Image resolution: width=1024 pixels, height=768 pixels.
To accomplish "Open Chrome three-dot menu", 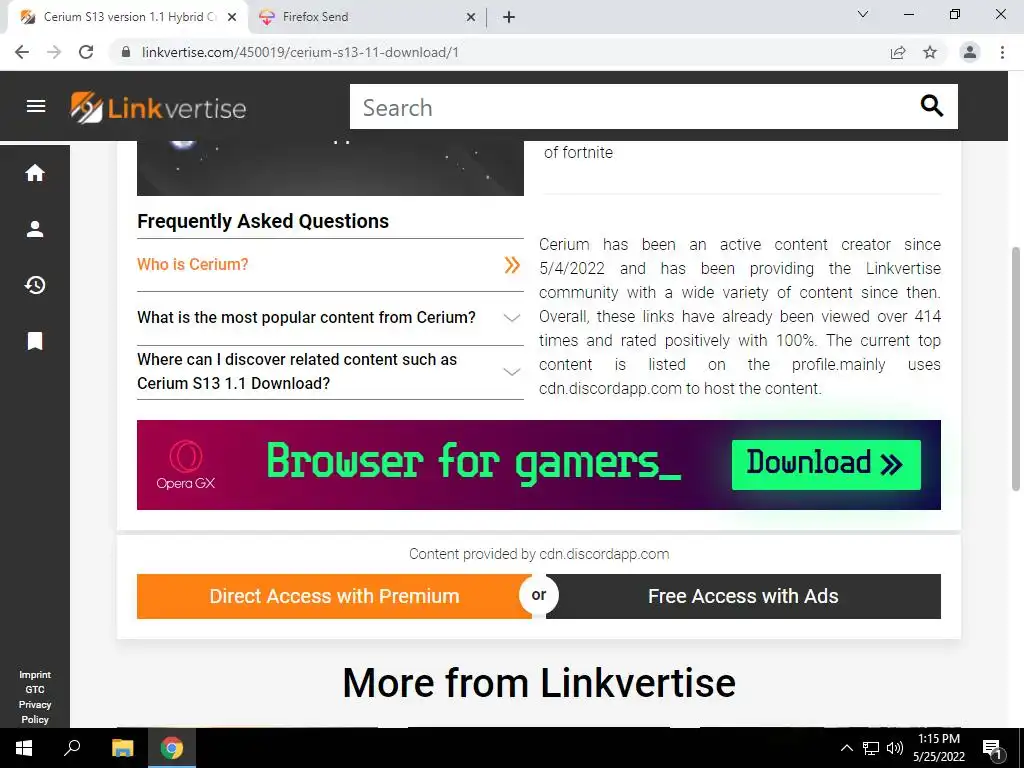I will (1002, 52).
